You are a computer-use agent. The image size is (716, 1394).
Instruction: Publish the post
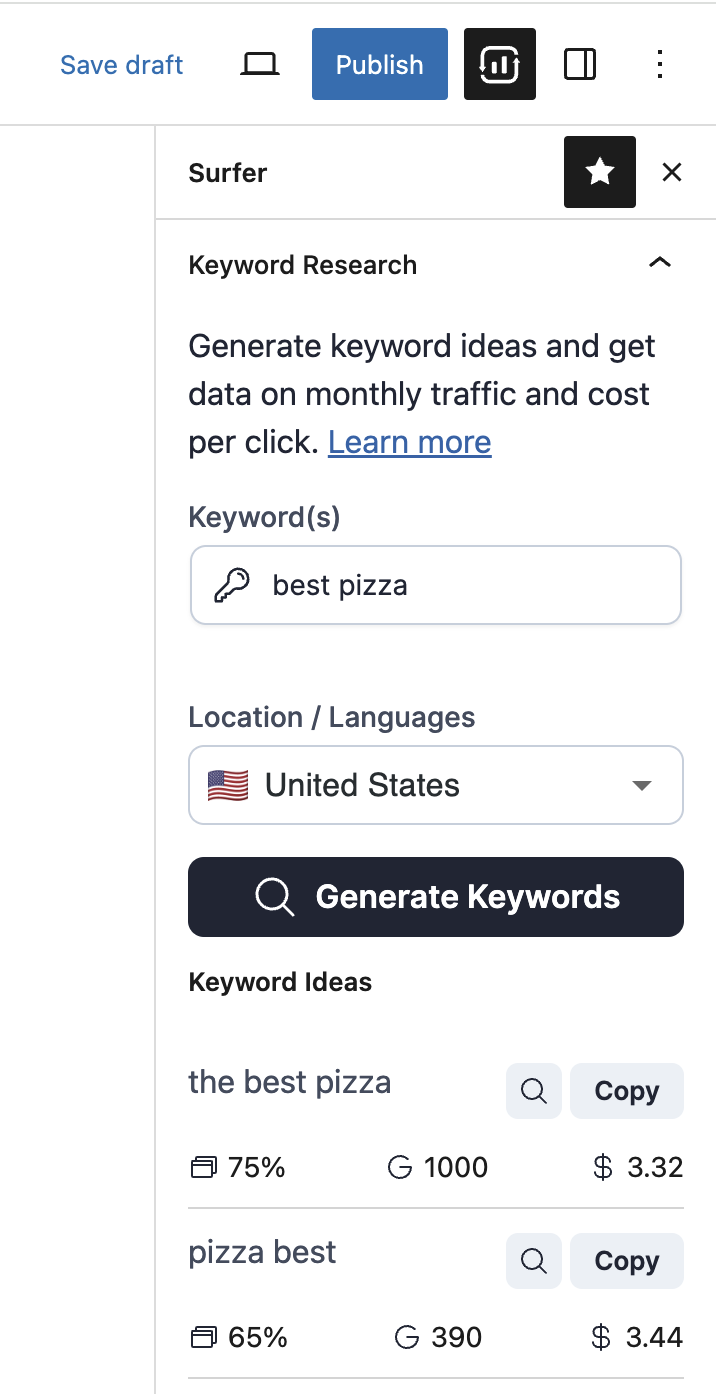click(379, 65)
